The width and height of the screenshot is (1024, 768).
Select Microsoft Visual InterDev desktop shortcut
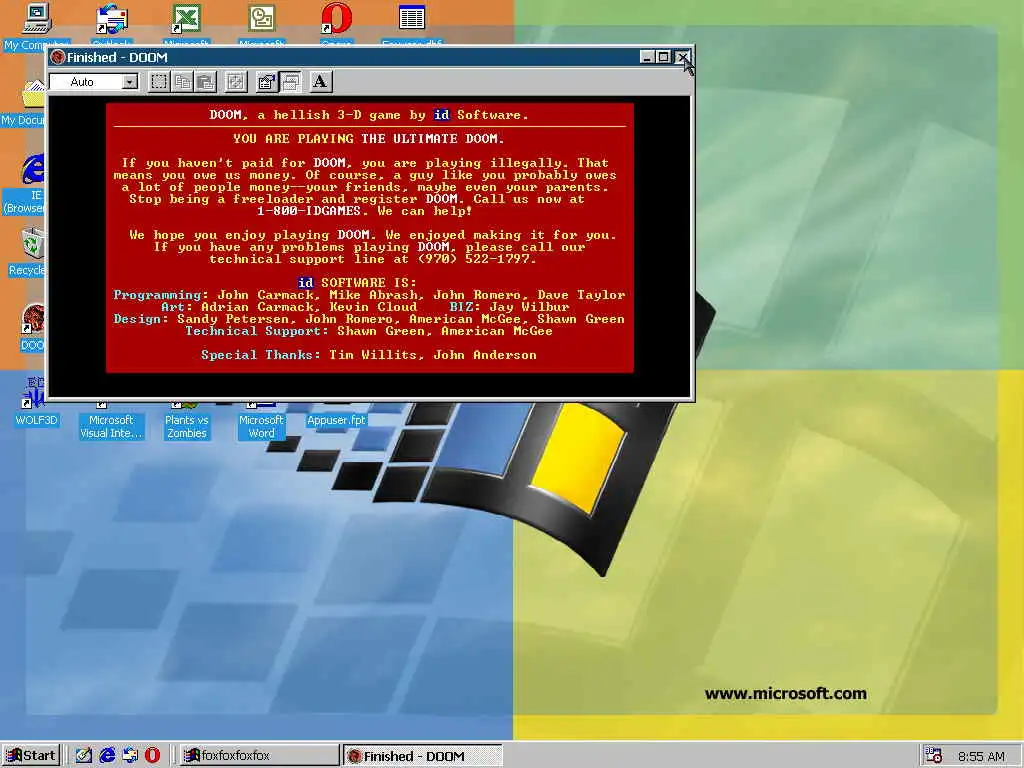110,420
